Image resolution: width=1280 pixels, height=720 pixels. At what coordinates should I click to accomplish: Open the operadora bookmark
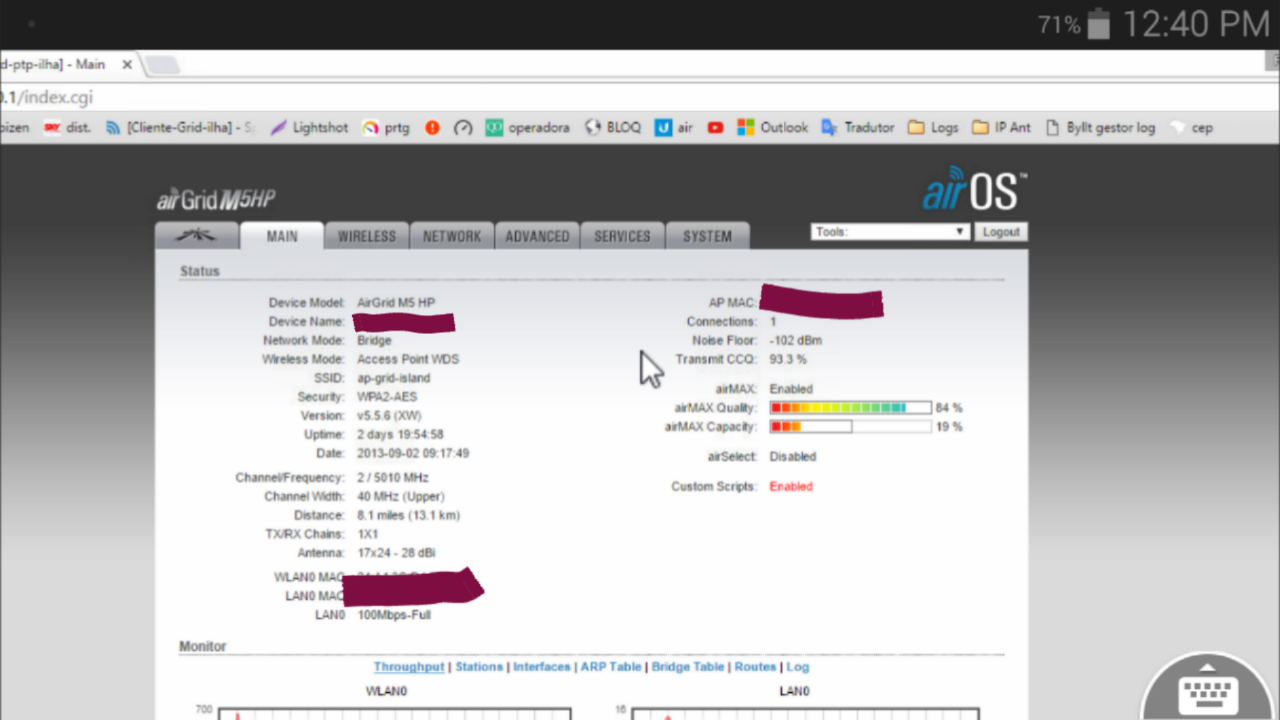[x=528, y=128]
